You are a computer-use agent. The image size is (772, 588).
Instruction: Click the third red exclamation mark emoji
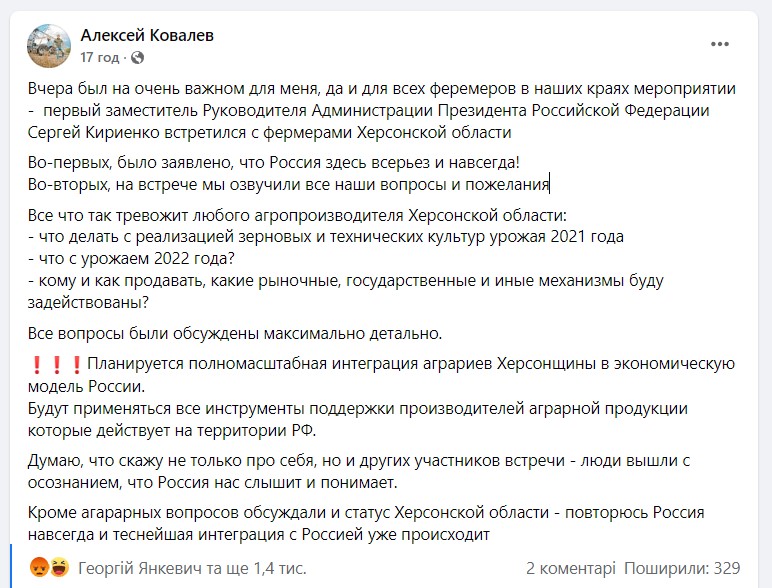[74, 364]
